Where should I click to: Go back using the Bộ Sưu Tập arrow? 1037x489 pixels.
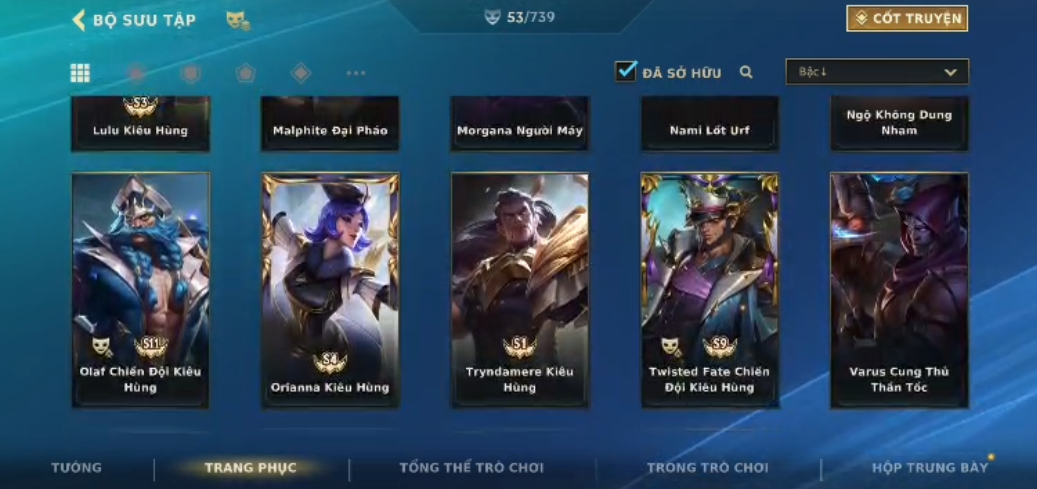tap(79, 20)
